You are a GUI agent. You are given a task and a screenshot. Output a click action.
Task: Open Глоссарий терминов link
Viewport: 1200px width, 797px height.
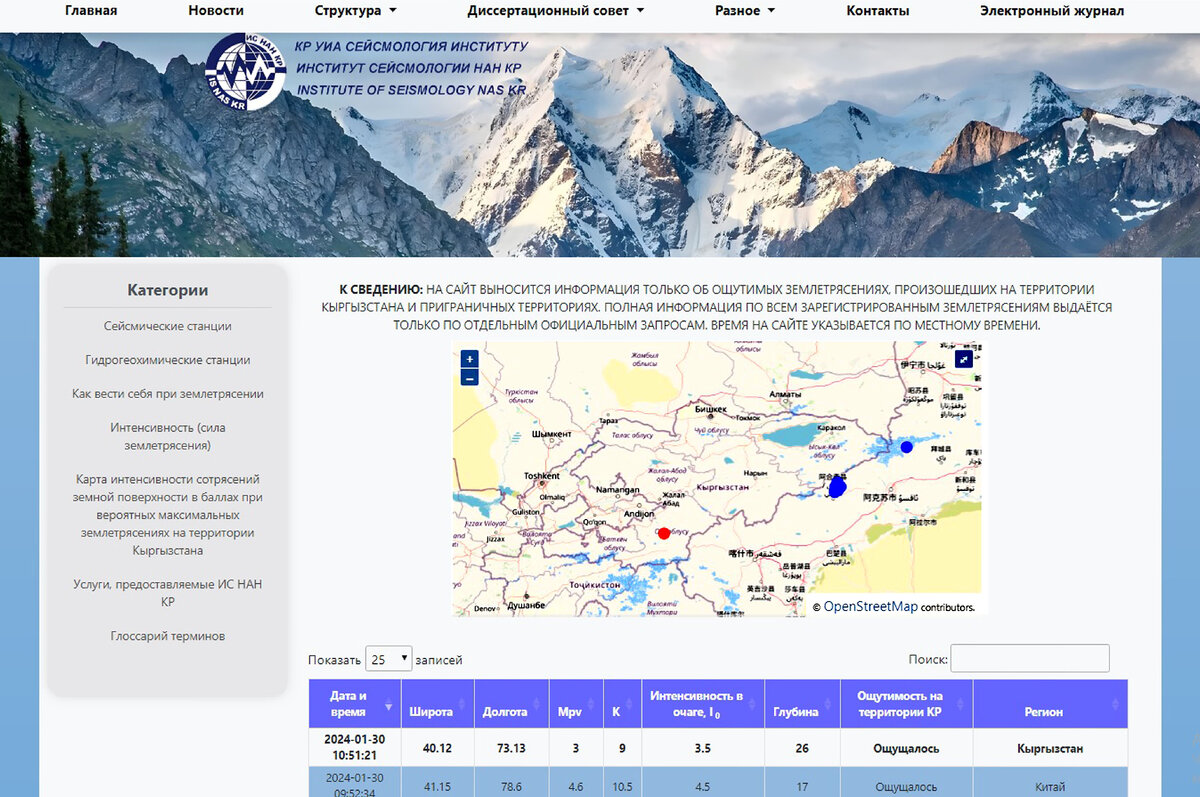[x=168, y=636]
